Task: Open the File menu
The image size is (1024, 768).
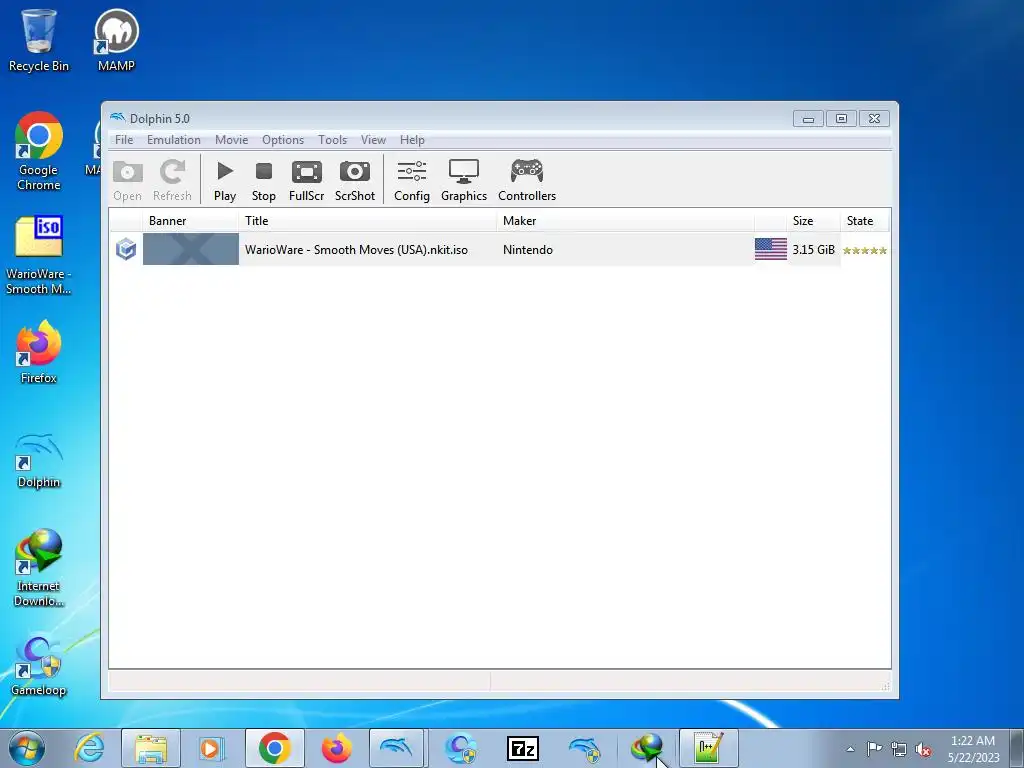Action: click(x=124, y=140)
